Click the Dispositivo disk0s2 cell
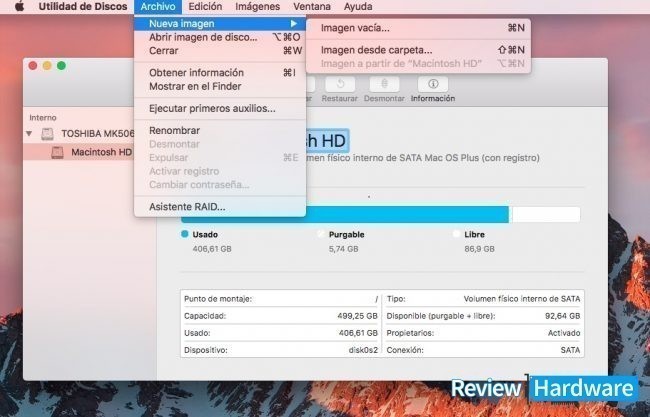Viewport: 650px width, 417px height. (x=281, y=350)
